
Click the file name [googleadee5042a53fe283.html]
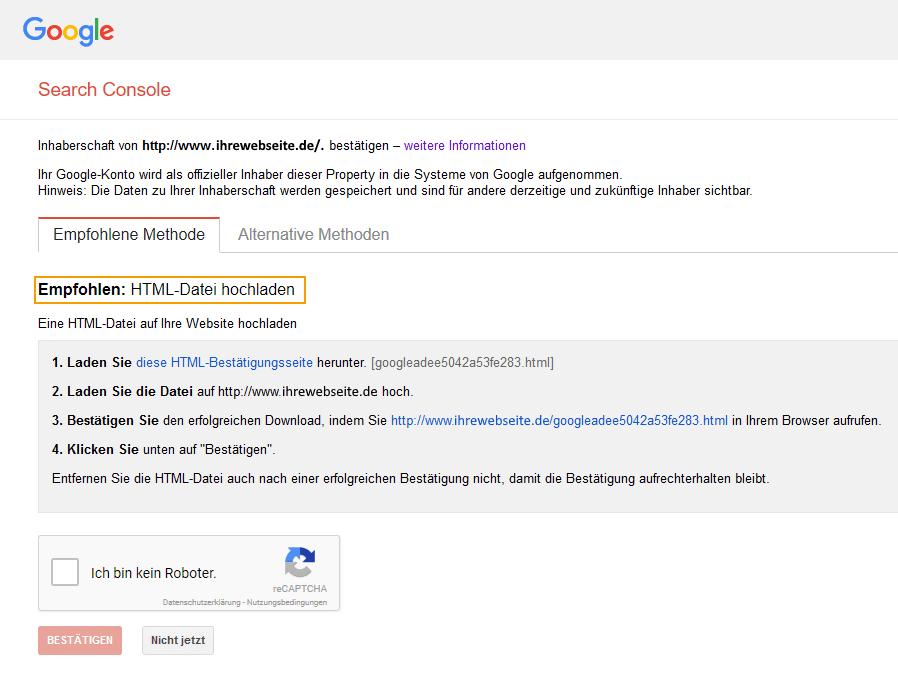point(462,362)
